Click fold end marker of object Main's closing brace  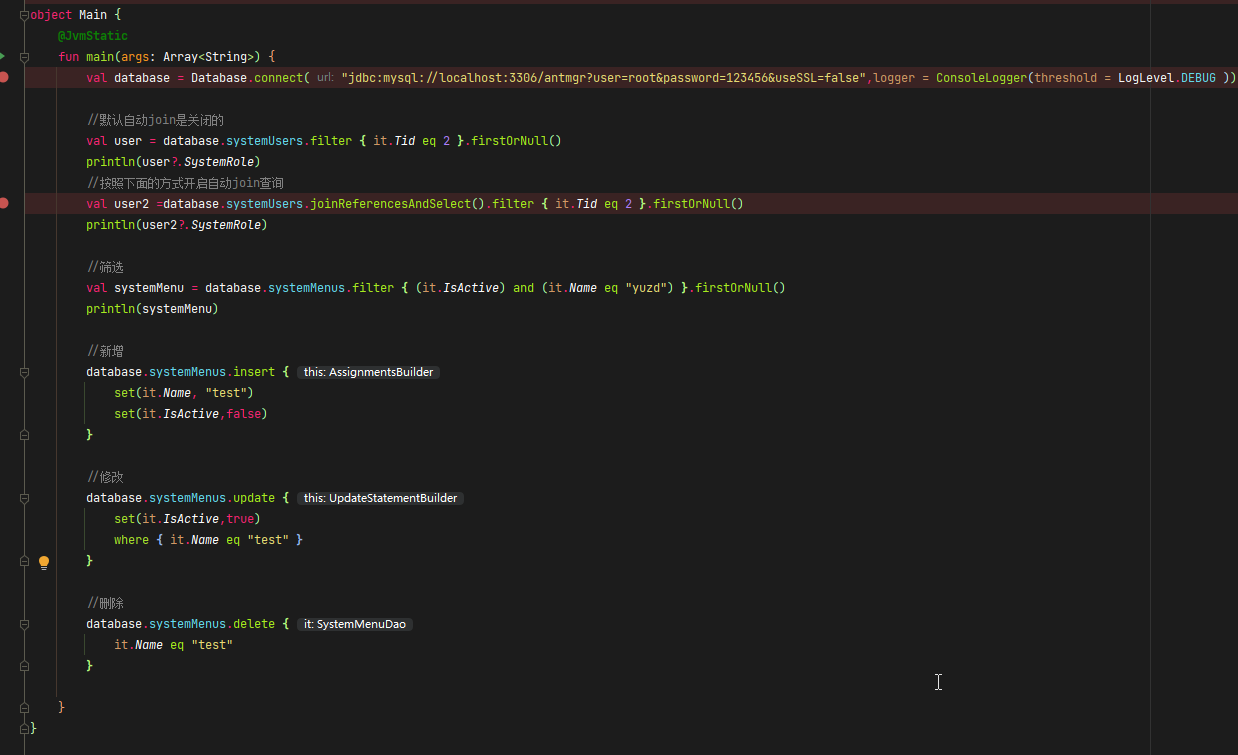point(25,728)
